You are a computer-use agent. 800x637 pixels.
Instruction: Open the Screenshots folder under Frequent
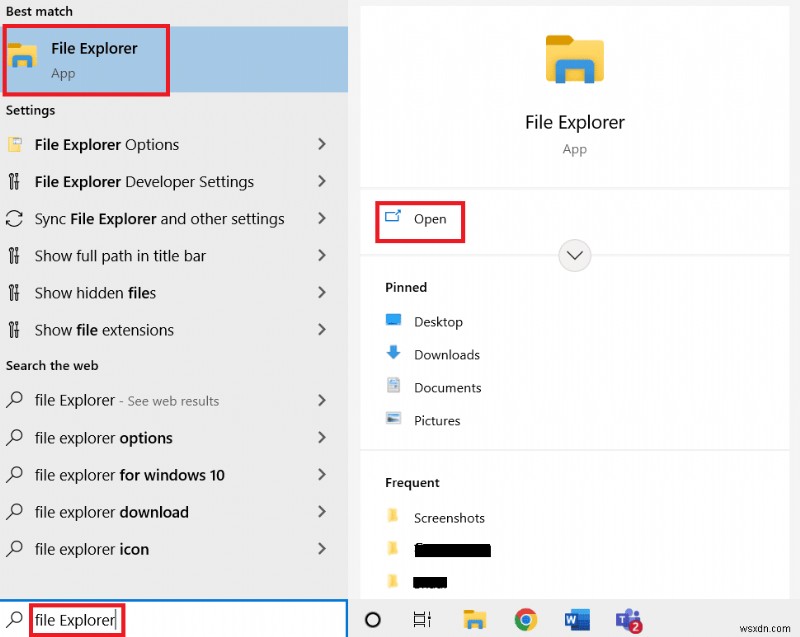pos(450,518)
